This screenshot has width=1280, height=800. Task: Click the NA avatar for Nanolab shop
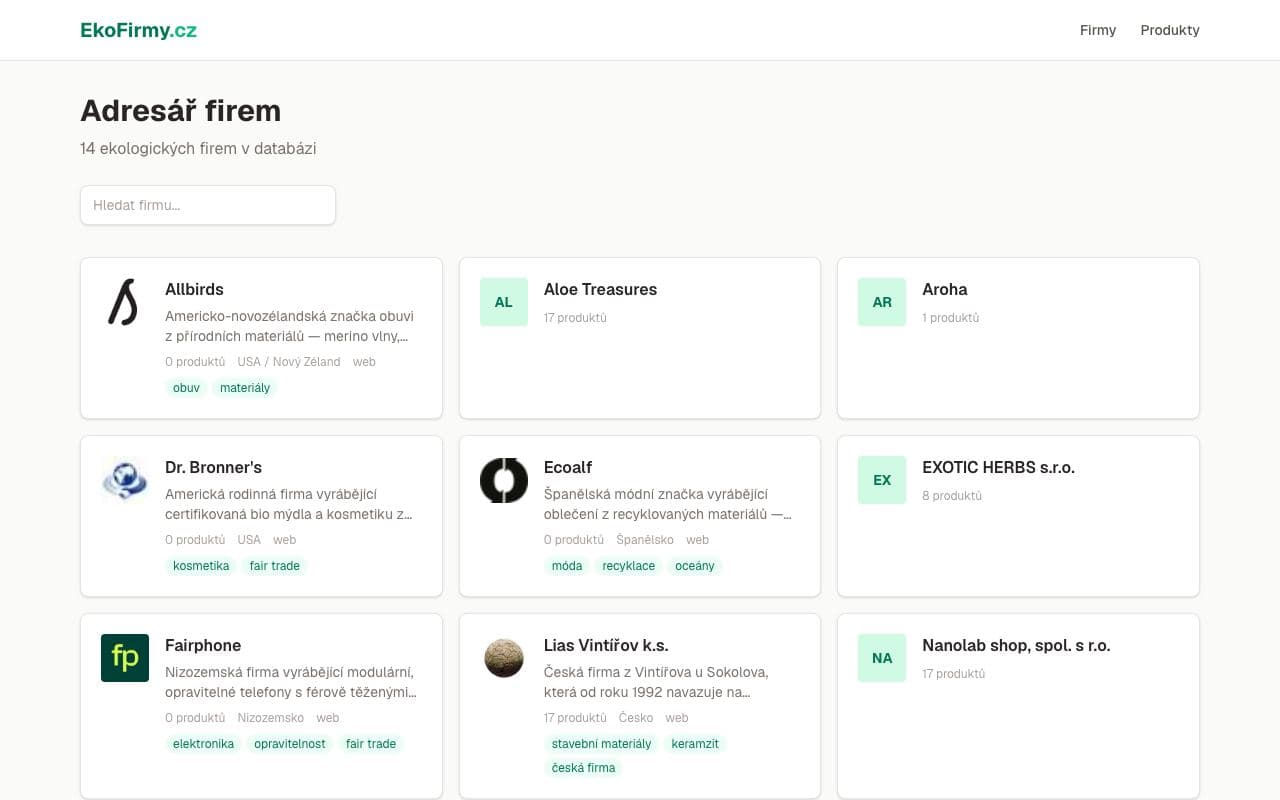pos(882,658)
